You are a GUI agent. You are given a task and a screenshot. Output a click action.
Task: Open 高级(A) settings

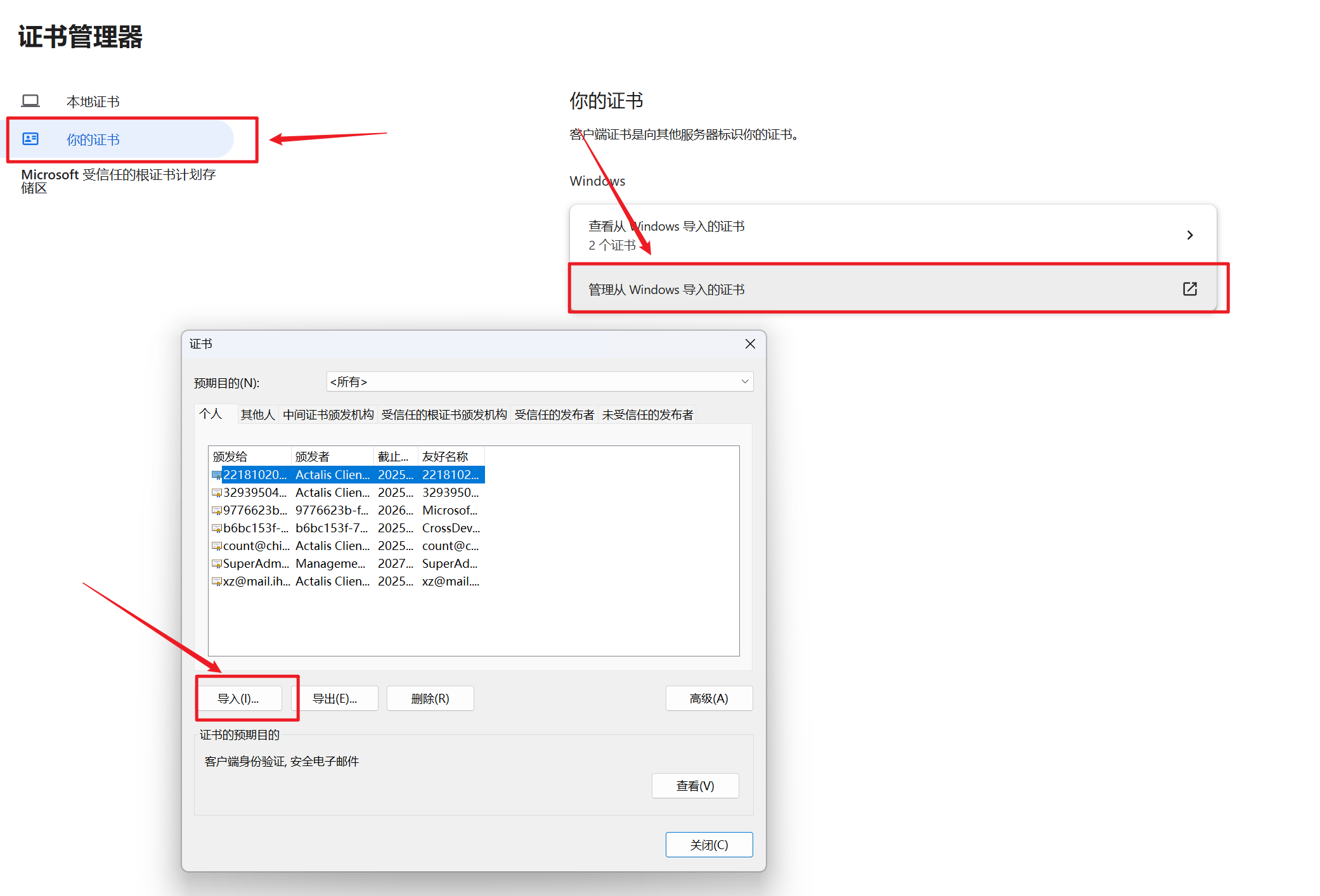coord(709,698)
